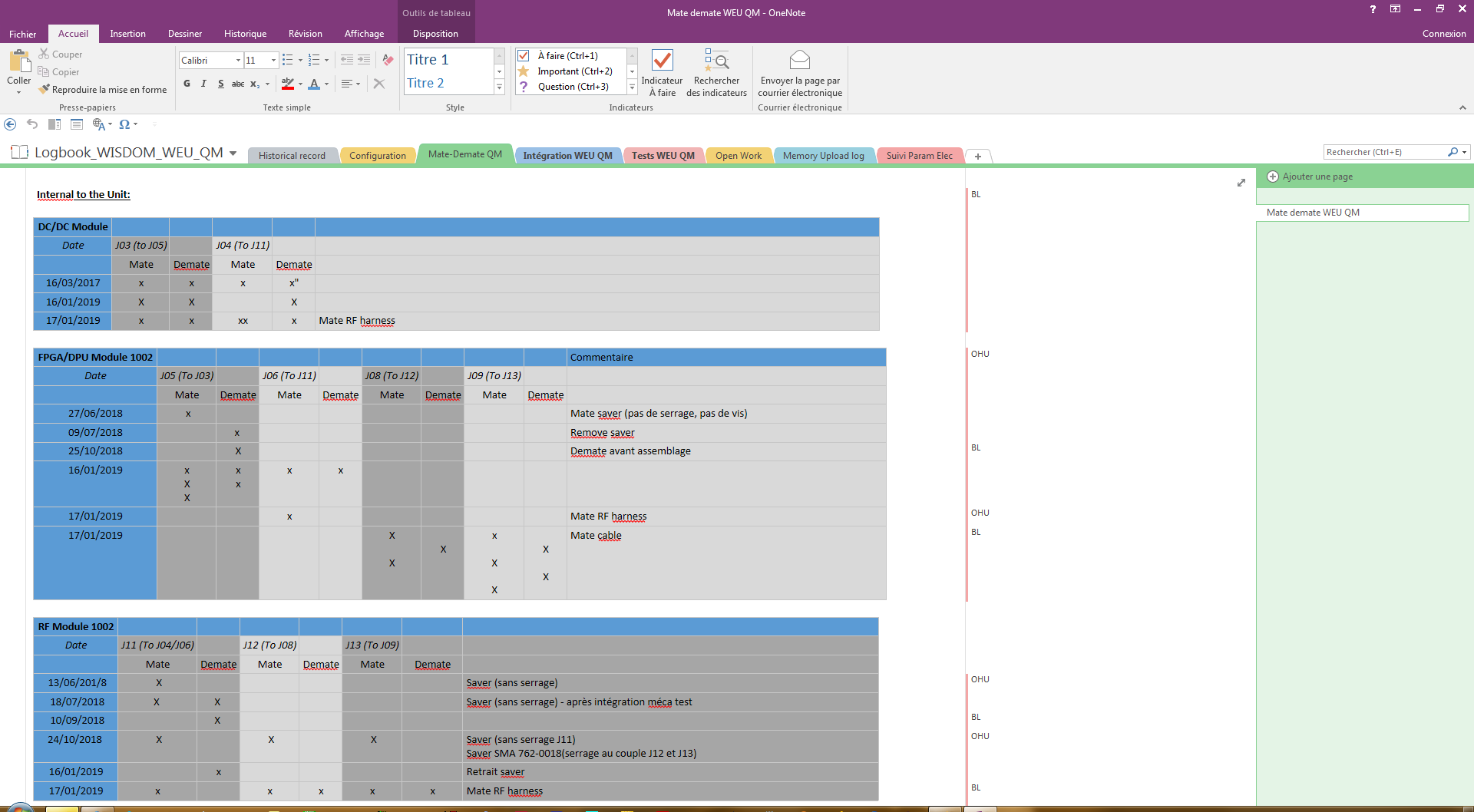The image size is (1474, 812).
Task: Click Reproduire la mise en forme
Action: coord(103,90)
